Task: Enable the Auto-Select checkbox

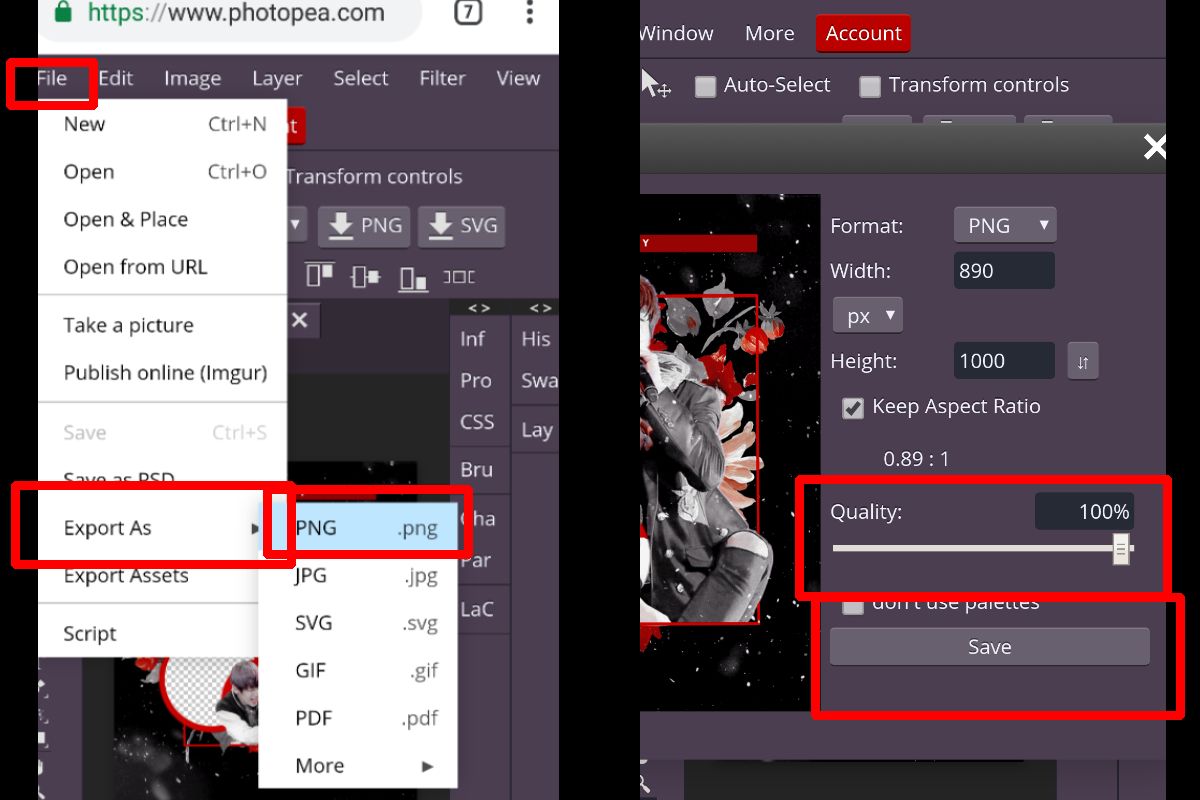Action: pos(706,86)
